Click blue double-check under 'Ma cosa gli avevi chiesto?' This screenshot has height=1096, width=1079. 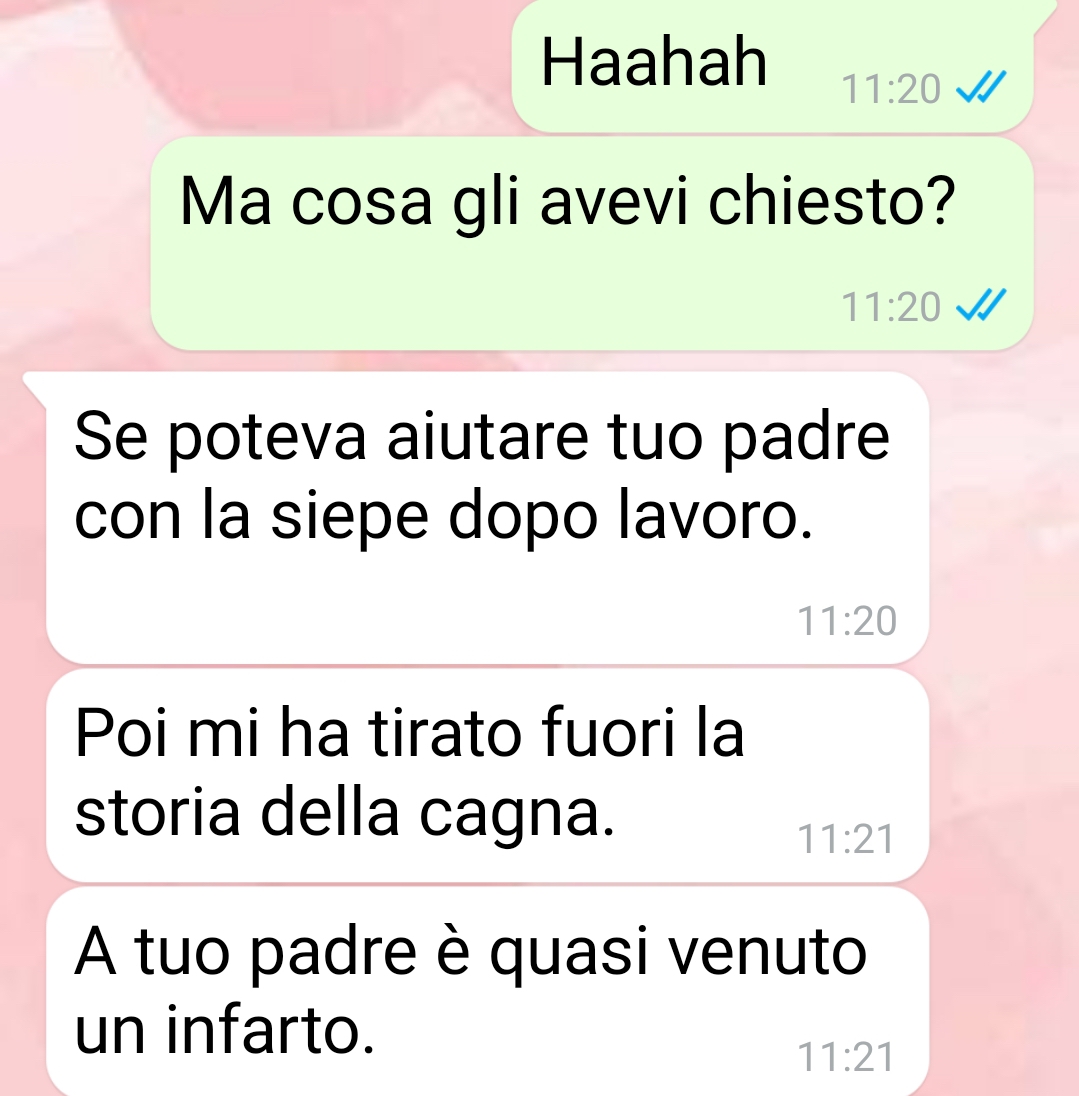click(980, 305)
